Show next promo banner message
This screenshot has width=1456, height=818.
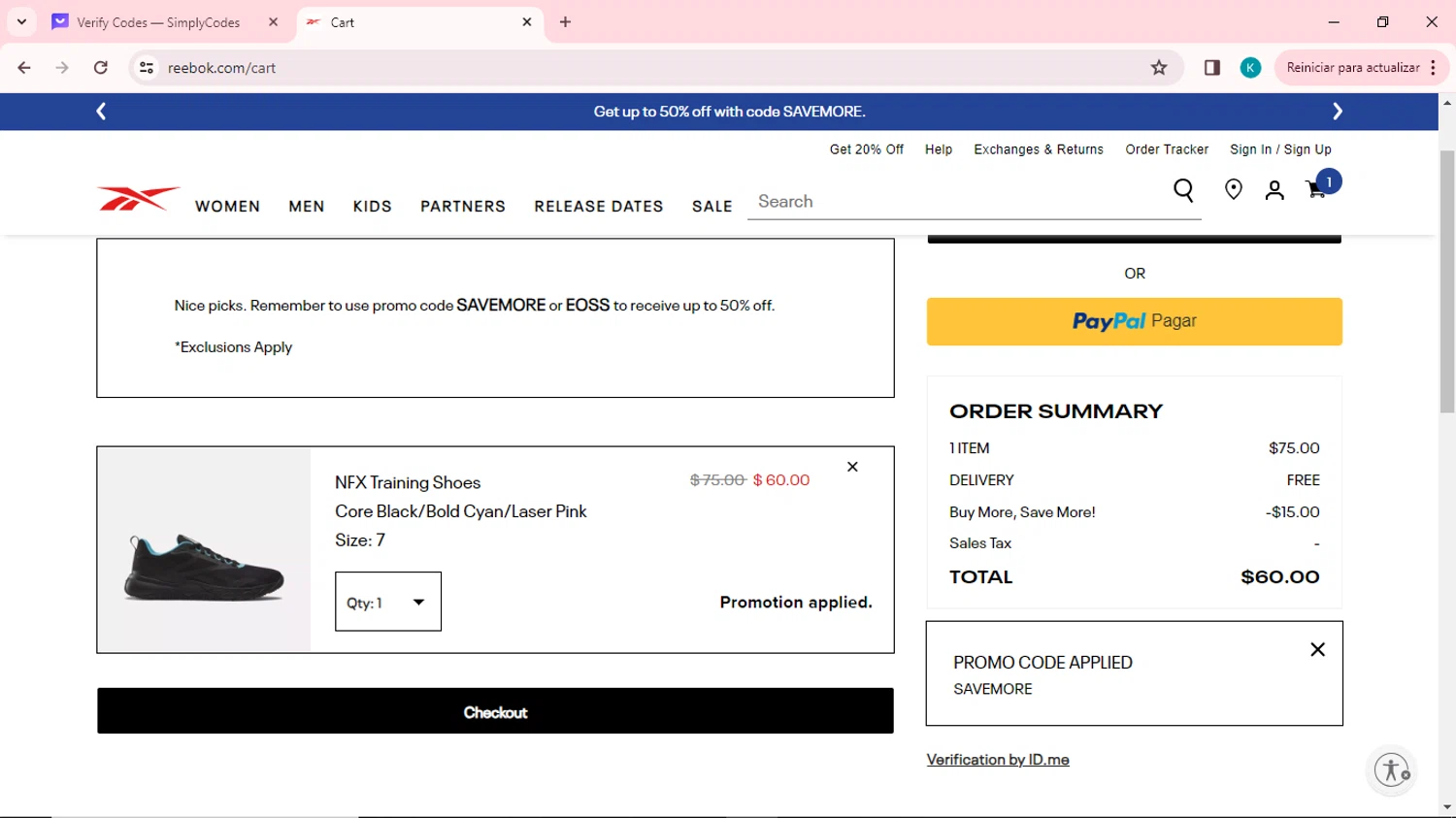[x=1338, y=112]
